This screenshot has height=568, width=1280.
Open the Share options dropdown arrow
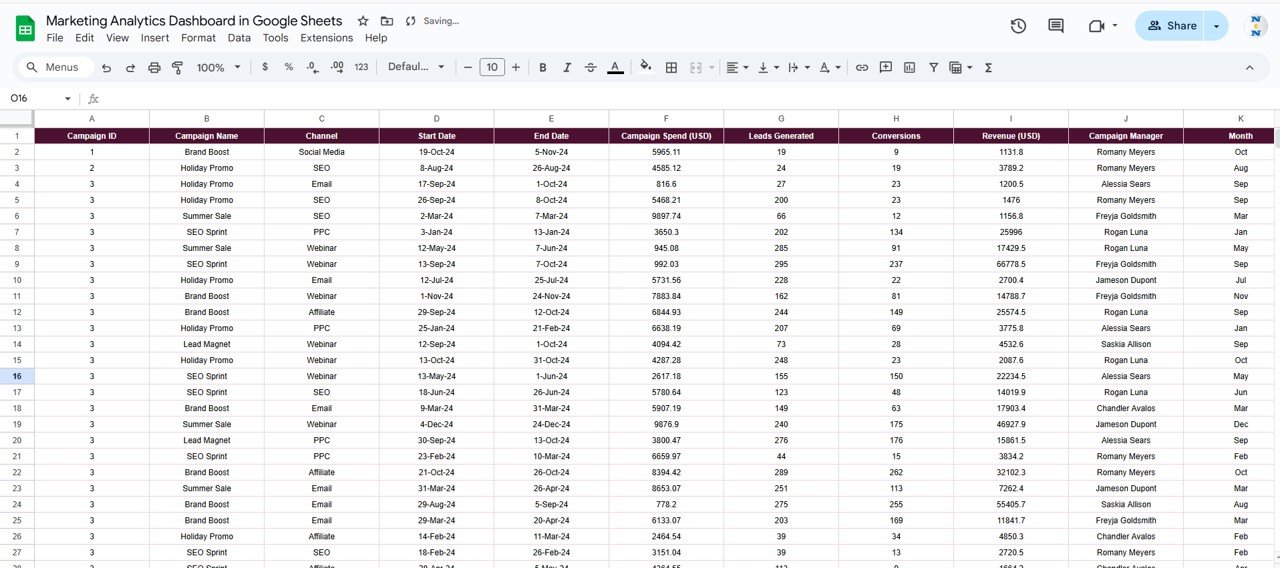[x=1216, y=26]
